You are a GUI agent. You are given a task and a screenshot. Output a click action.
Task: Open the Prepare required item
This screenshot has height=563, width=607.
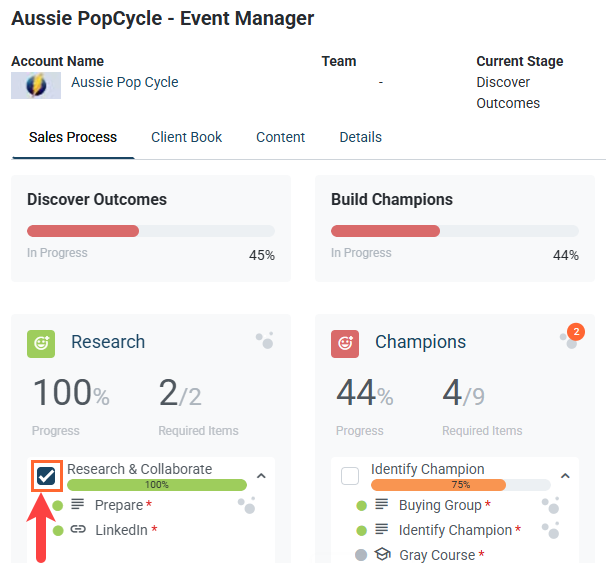pyautogui.click(x=119, y=505)
